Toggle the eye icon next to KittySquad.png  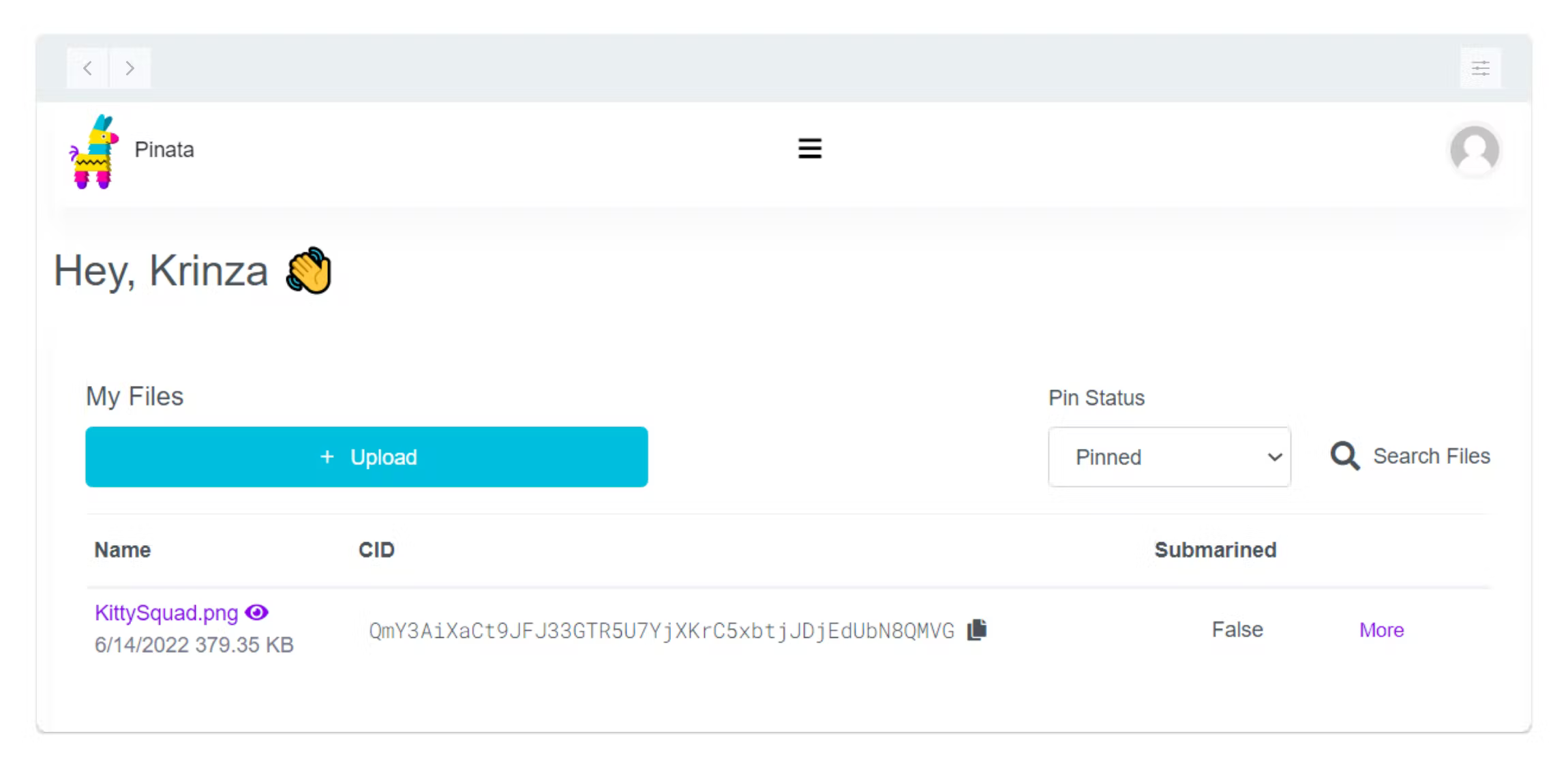(x=257, y=613)
